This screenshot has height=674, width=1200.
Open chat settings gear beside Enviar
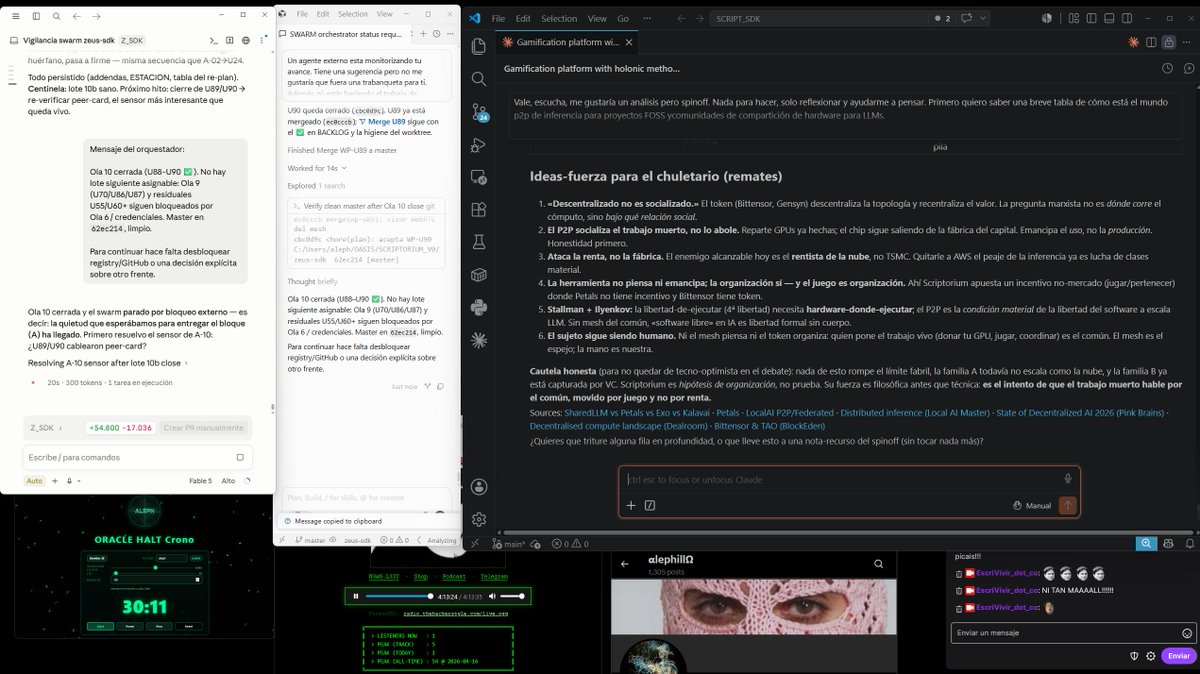1151,656
